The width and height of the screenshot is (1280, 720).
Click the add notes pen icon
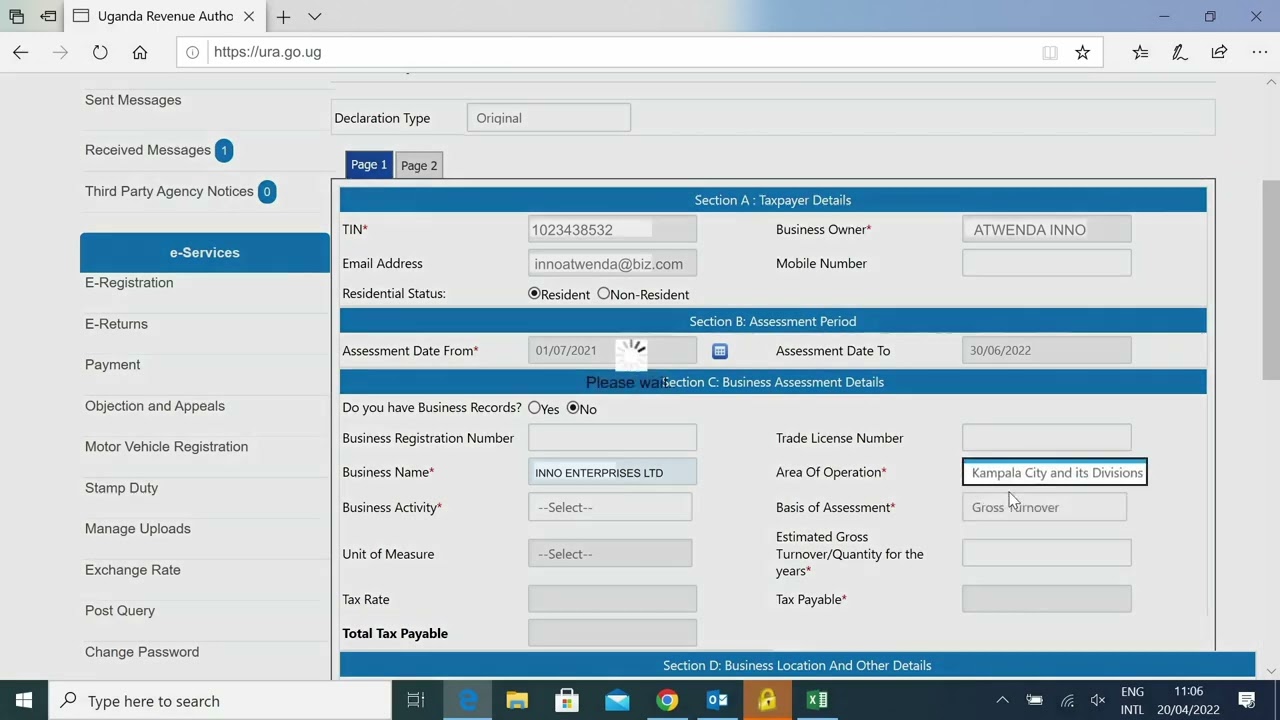coord(1180,52)
